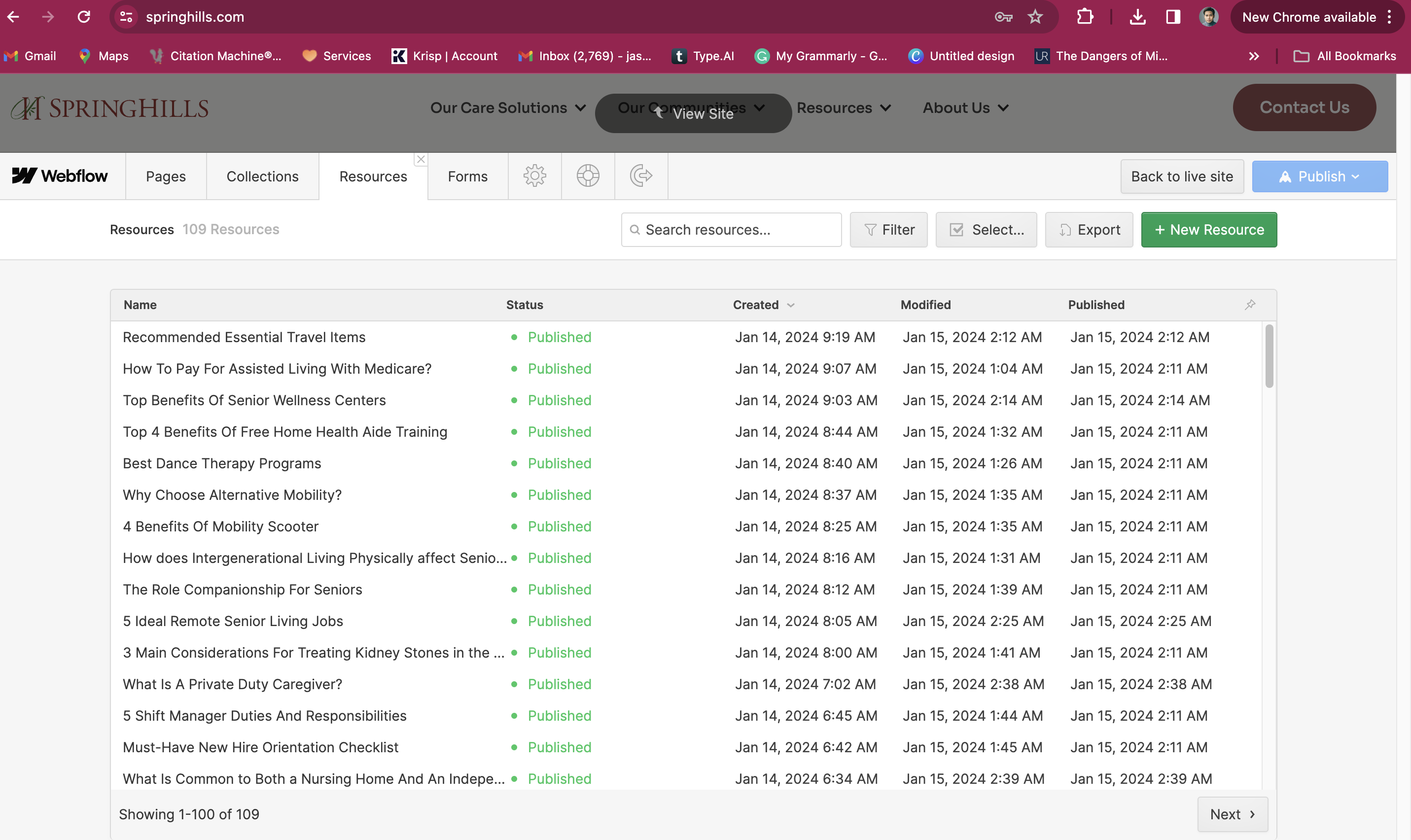Click the help lifebuoy icon
This screenshot has height=840, width=1411.
coord(588,176)
